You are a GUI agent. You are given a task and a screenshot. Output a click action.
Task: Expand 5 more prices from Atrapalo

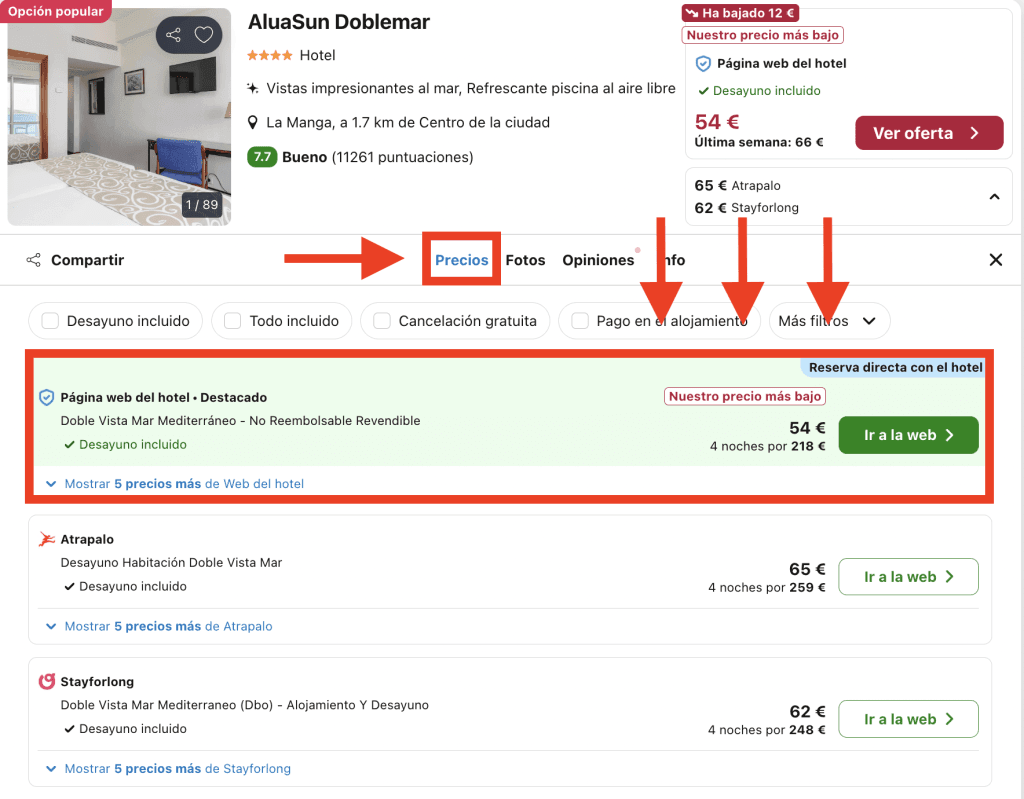coord(168,627)
